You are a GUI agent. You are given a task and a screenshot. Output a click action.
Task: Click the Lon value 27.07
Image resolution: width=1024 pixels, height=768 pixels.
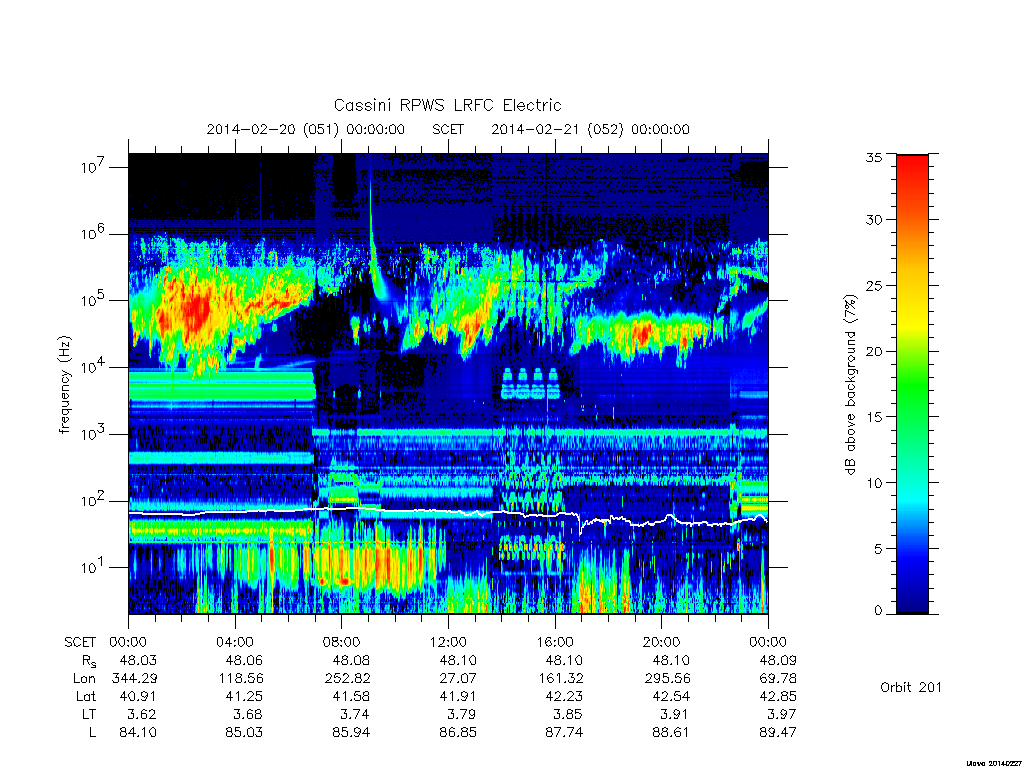pos(458,678)
